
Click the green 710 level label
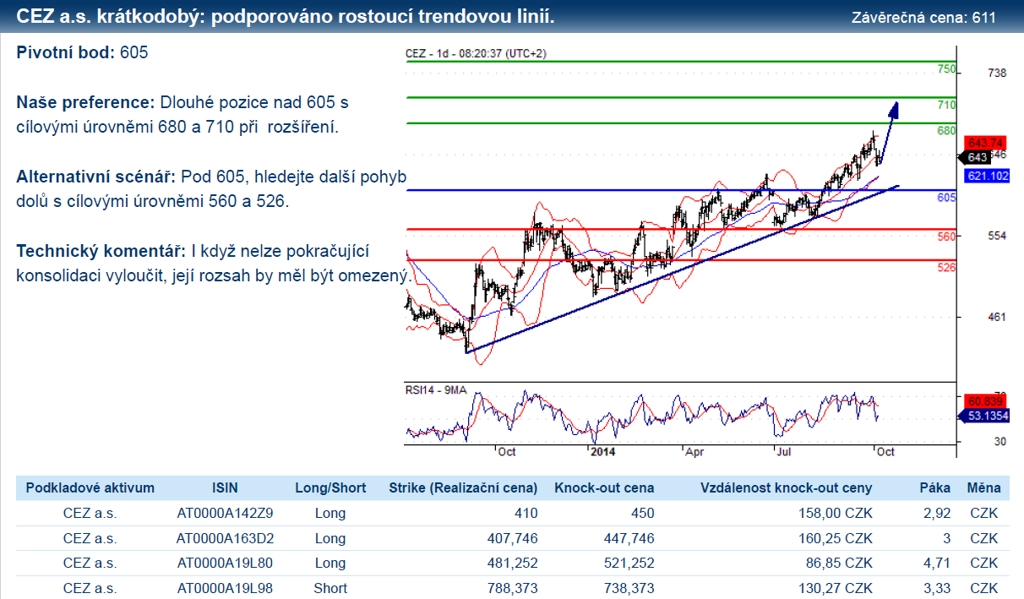coord(946,105)
